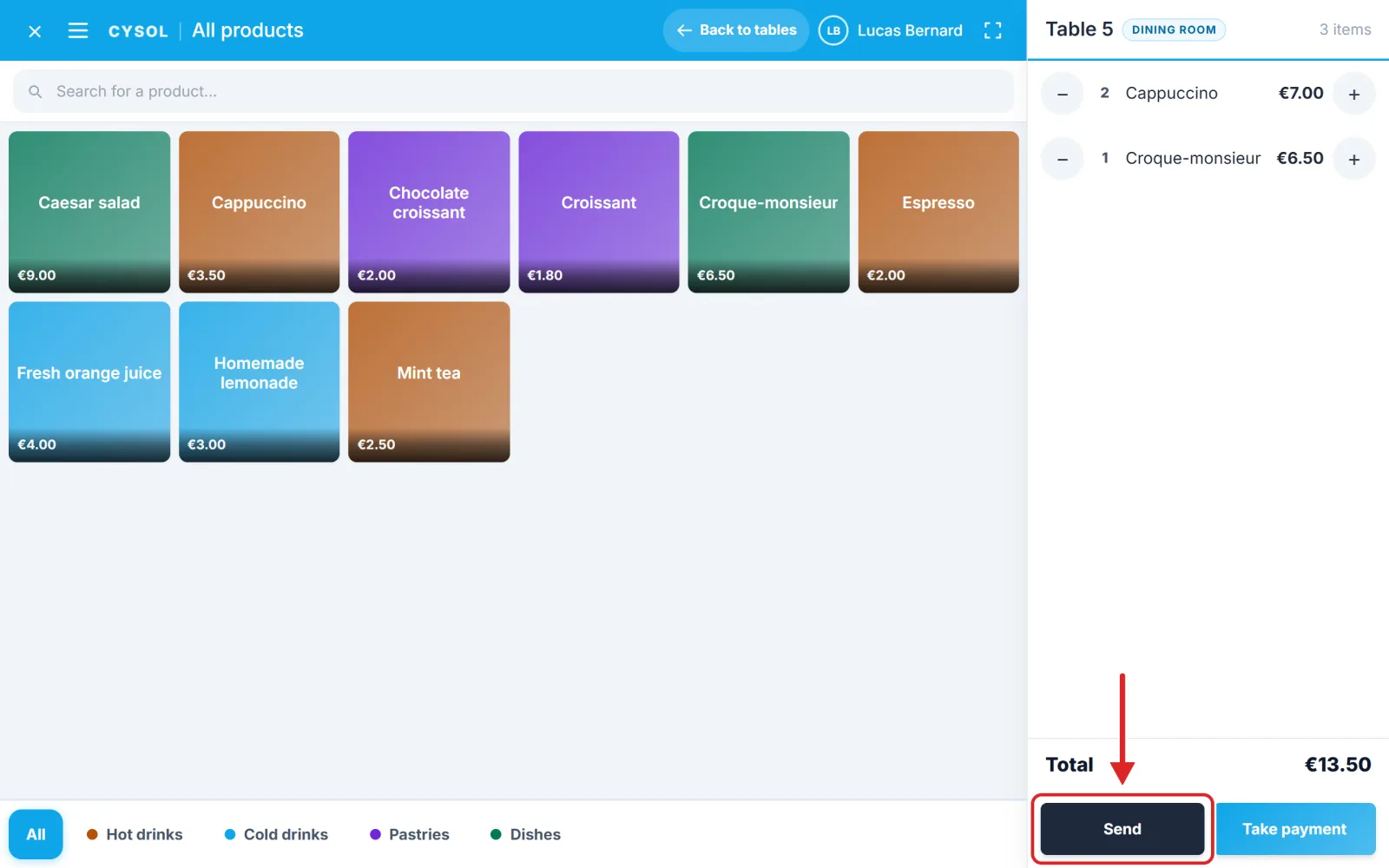Open Lucas Bernard user name
The image size is (1389, 868).
tap(910, 30)
